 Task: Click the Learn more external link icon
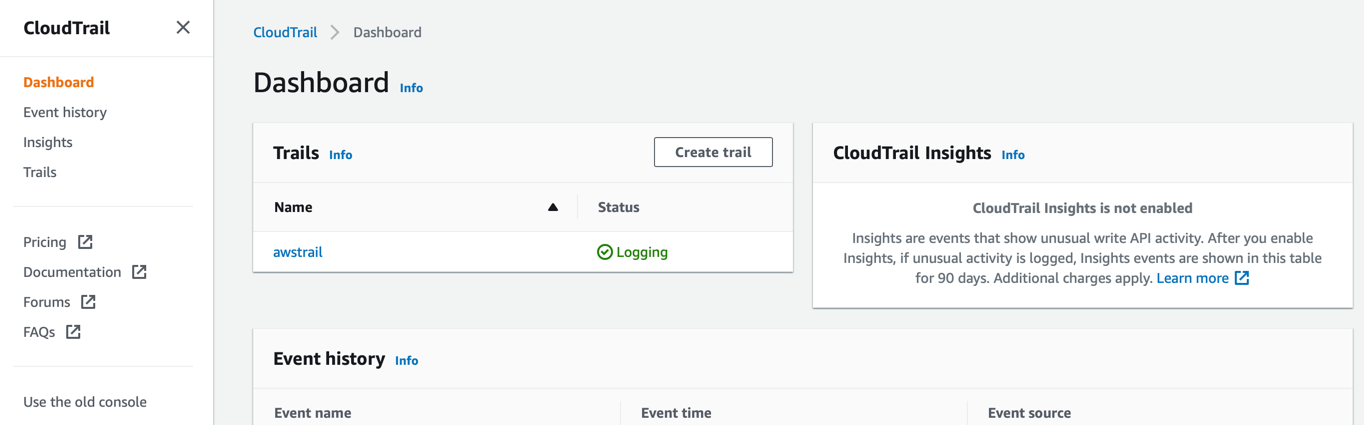(x=1242, y=278)
